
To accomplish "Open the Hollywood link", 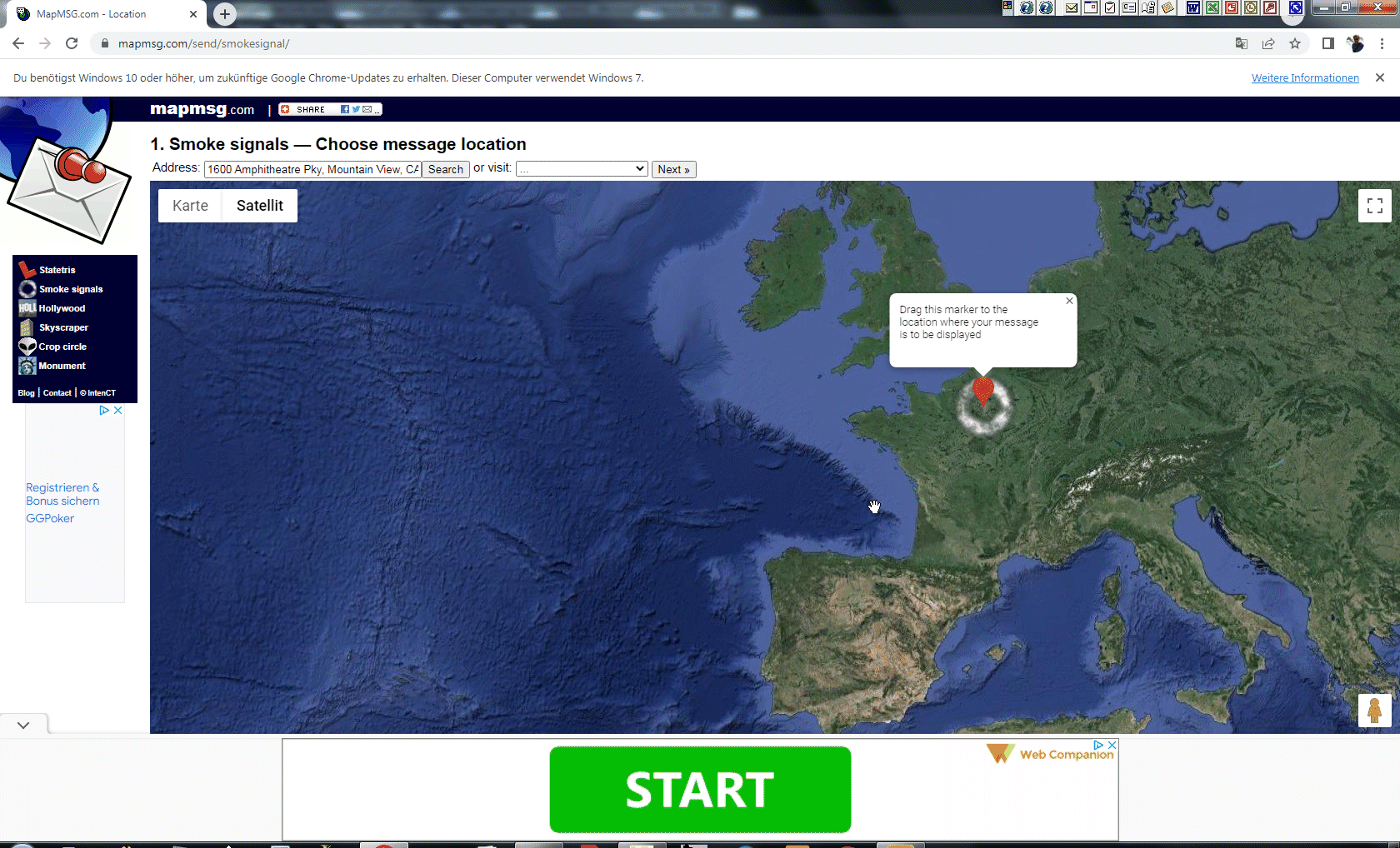I will coord(62,308).
